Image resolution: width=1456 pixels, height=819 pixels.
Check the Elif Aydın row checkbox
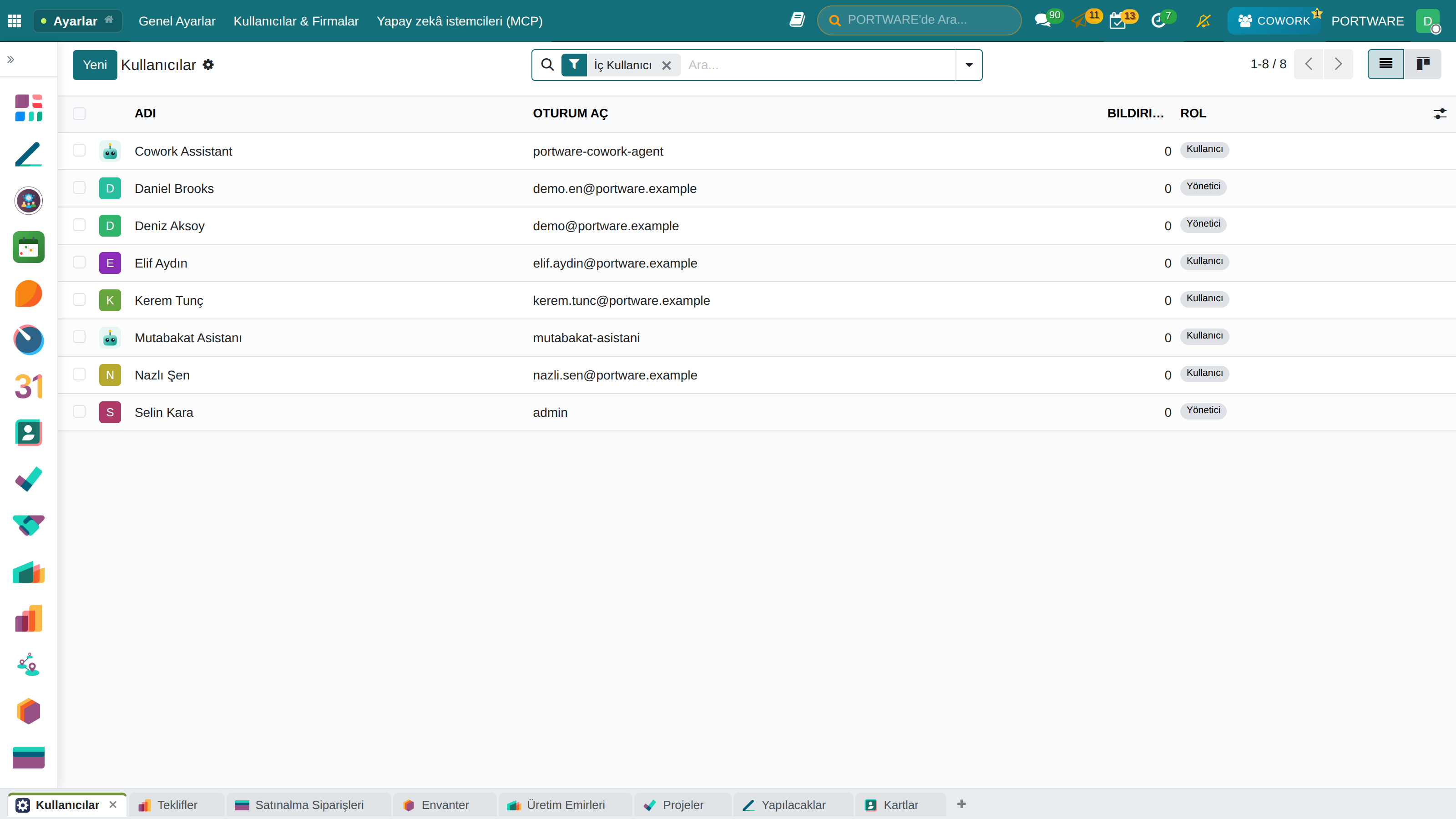(x=79, y=262)
